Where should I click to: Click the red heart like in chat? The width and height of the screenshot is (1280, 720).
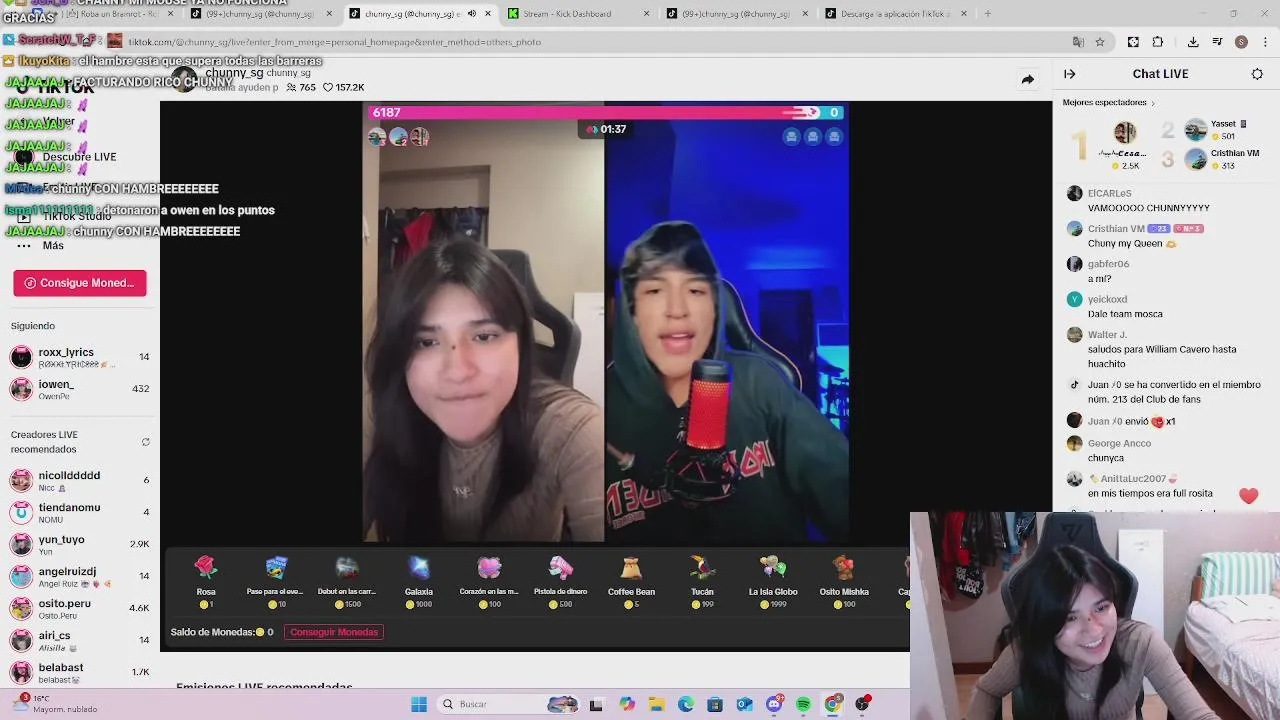click(1248, 496)
